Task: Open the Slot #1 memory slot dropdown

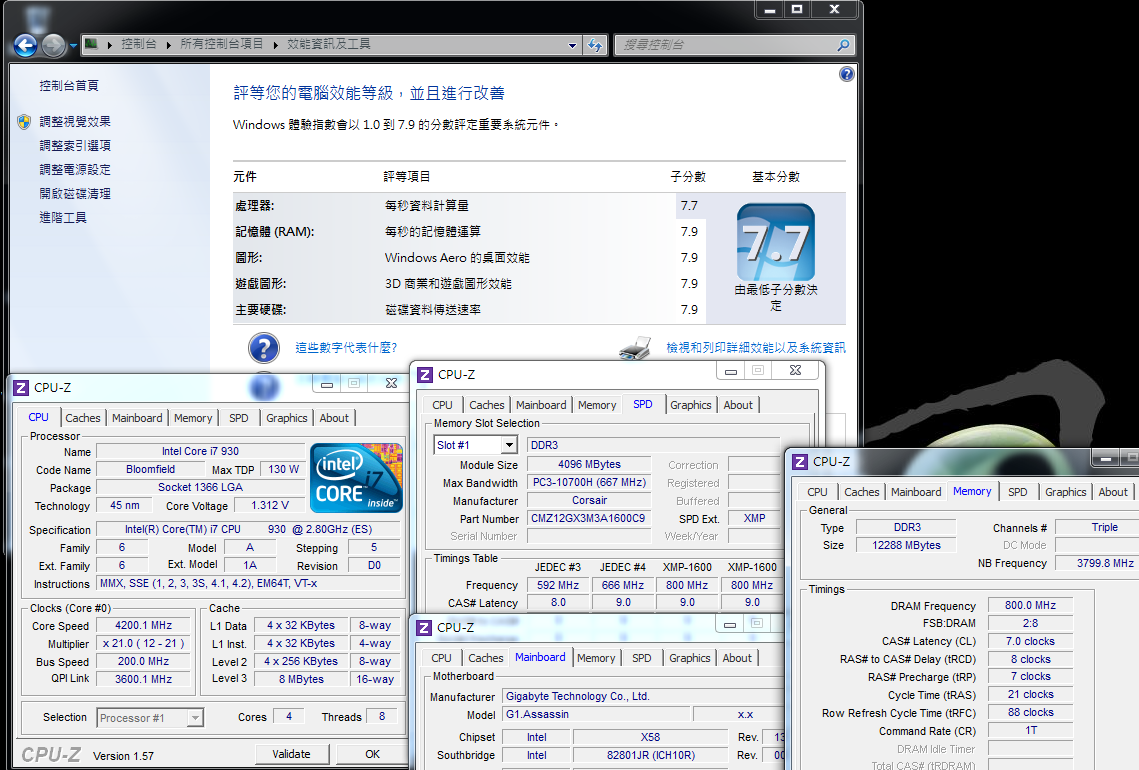Action: [x=508, y=445]
